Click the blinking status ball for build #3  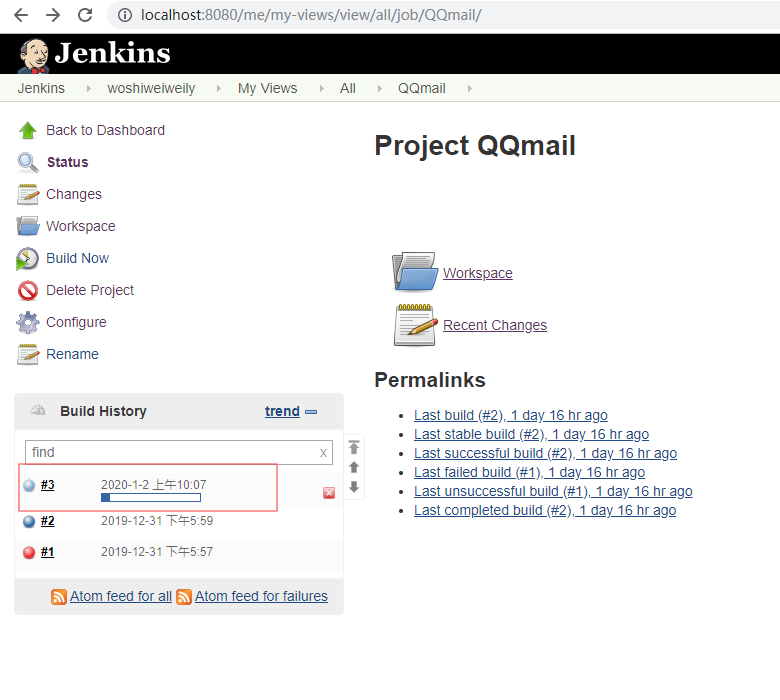click(29, 485)
